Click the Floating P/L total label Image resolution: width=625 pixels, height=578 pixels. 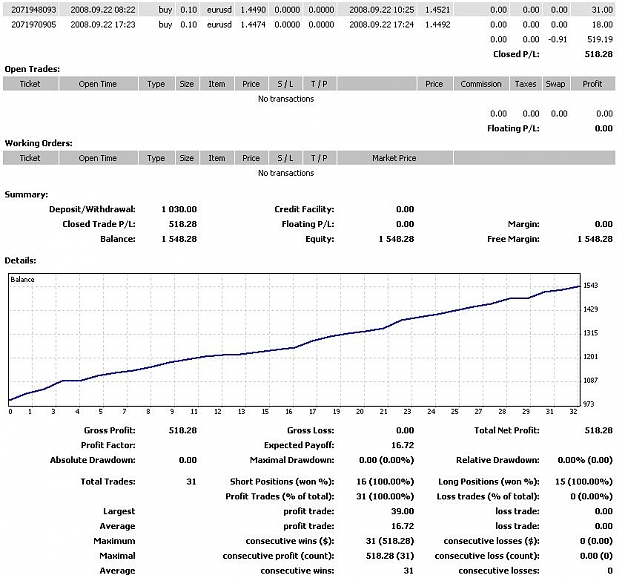513,128
